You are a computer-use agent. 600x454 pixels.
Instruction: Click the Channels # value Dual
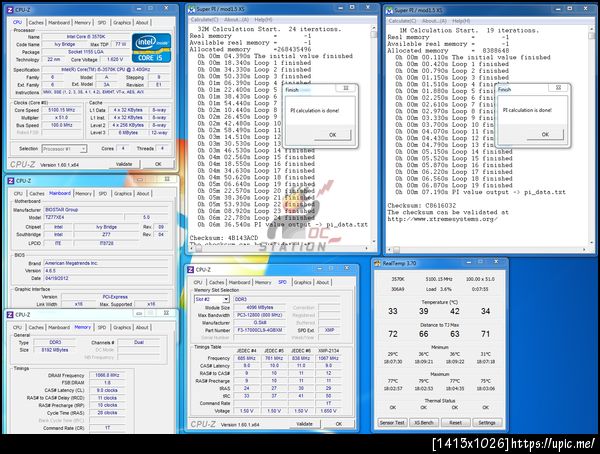tap(139, 342)
